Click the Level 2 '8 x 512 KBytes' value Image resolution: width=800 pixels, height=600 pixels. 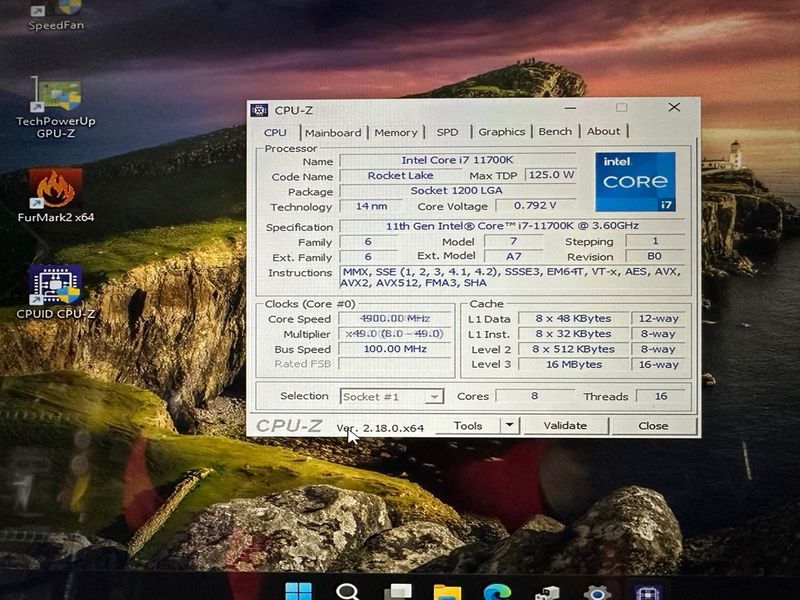pos(573,349)
